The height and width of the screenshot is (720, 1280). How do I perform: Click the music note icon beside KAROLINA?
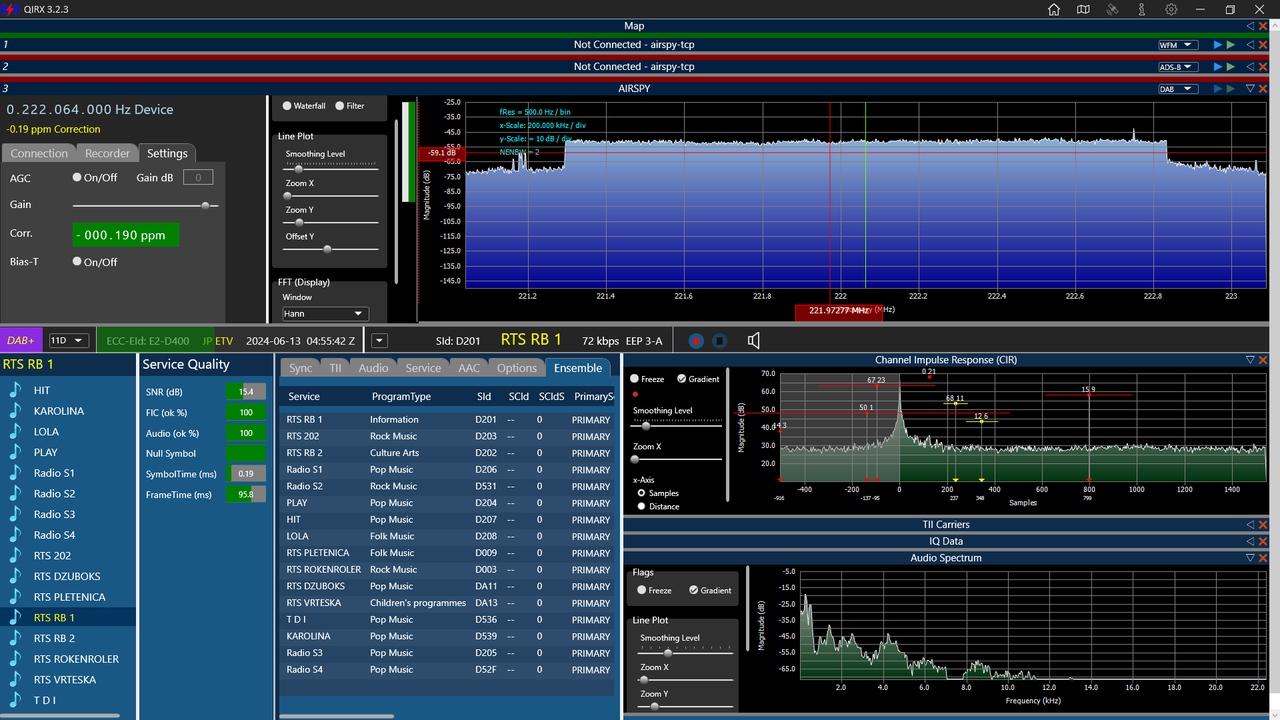[x=15, y=411]
